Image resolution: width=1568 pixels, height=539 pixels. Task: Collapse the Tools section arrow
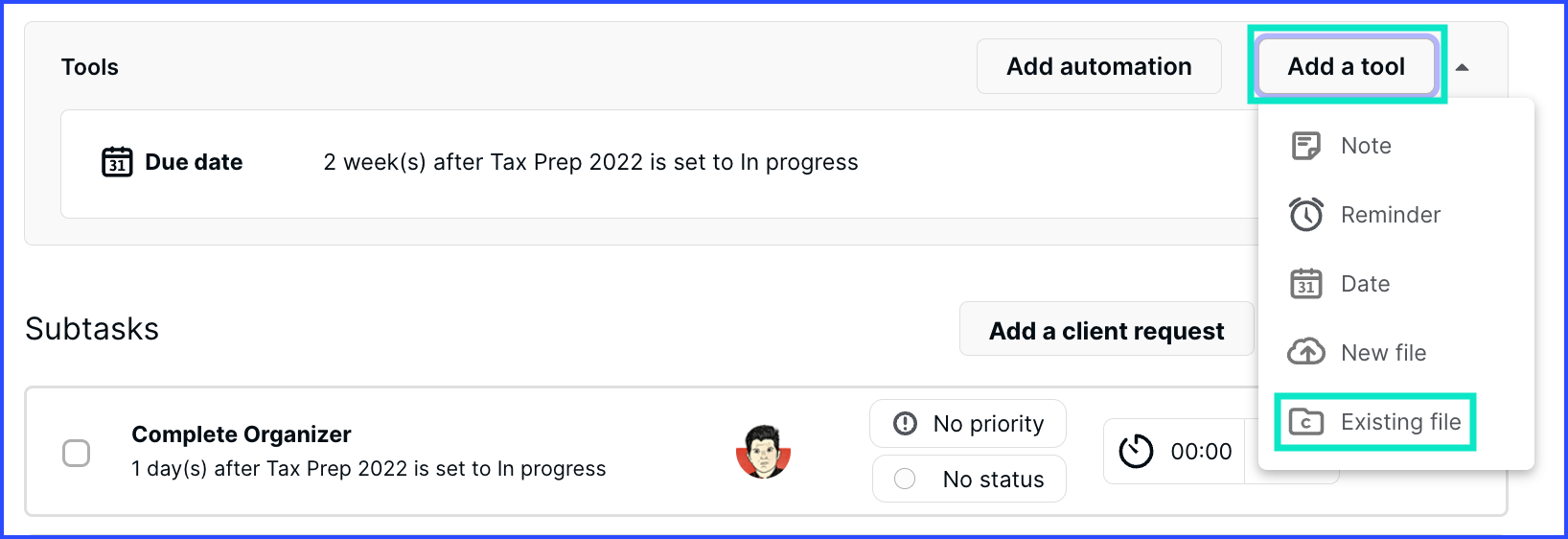coord(1462,67)
